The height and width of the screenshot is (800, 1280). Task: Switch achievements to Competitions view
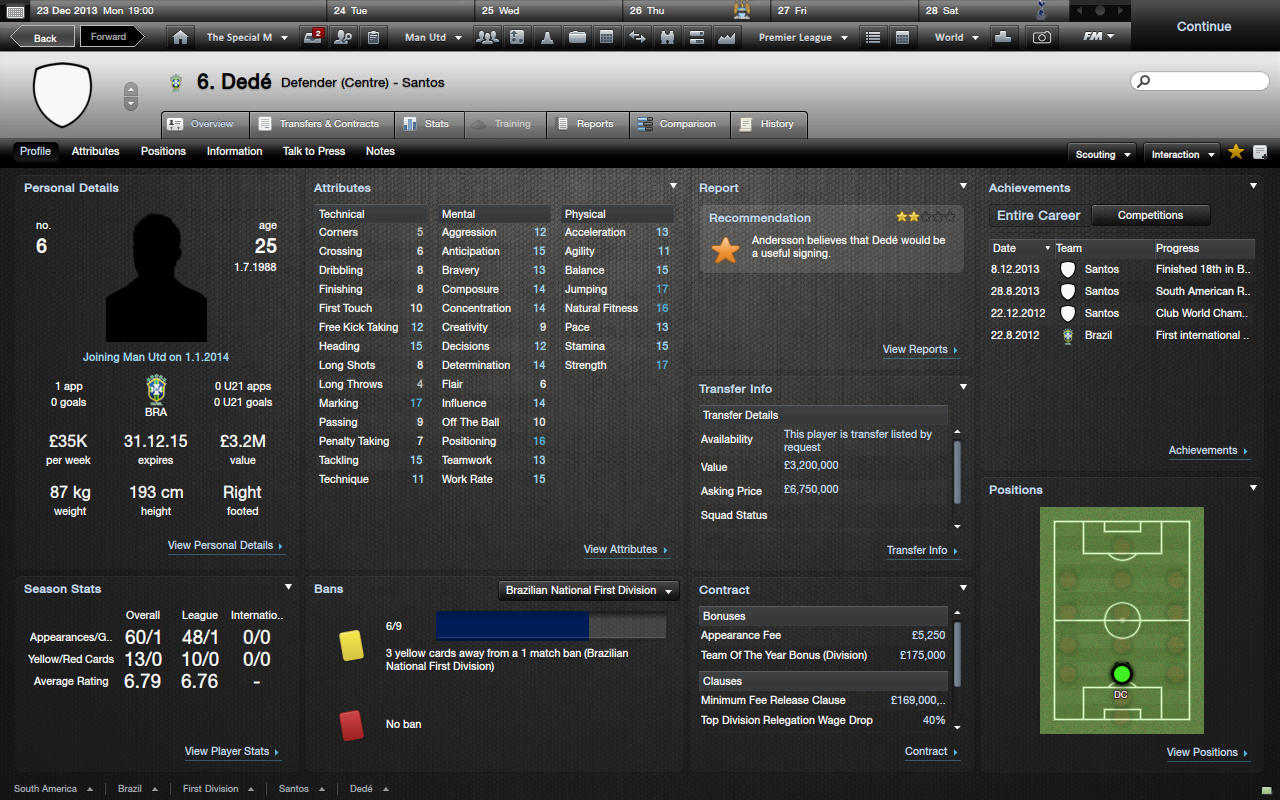(x=1150, y=215)
